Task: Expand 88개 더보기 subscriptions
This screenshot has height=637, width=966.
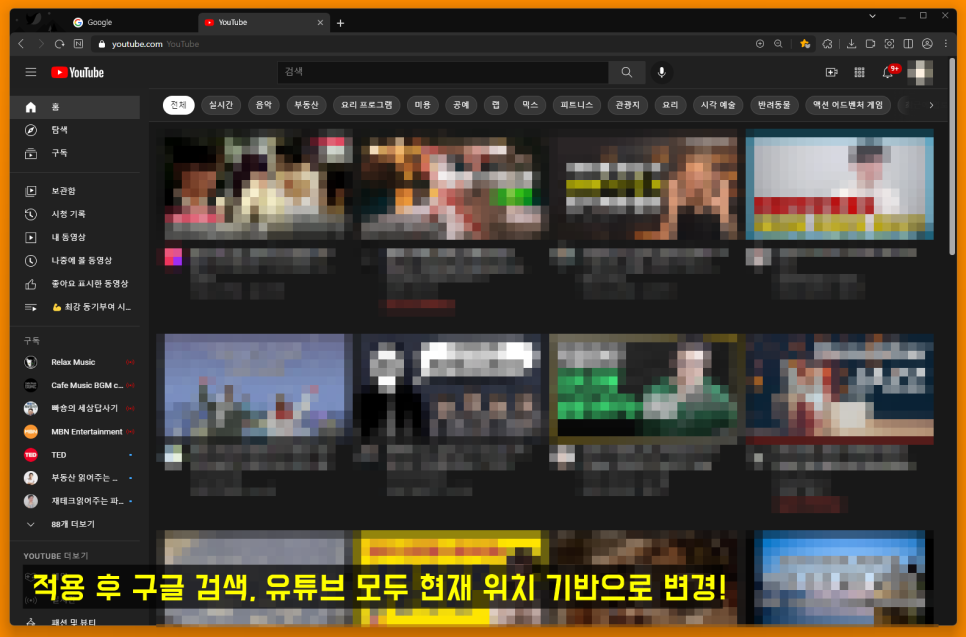Action: pos(75,524)
